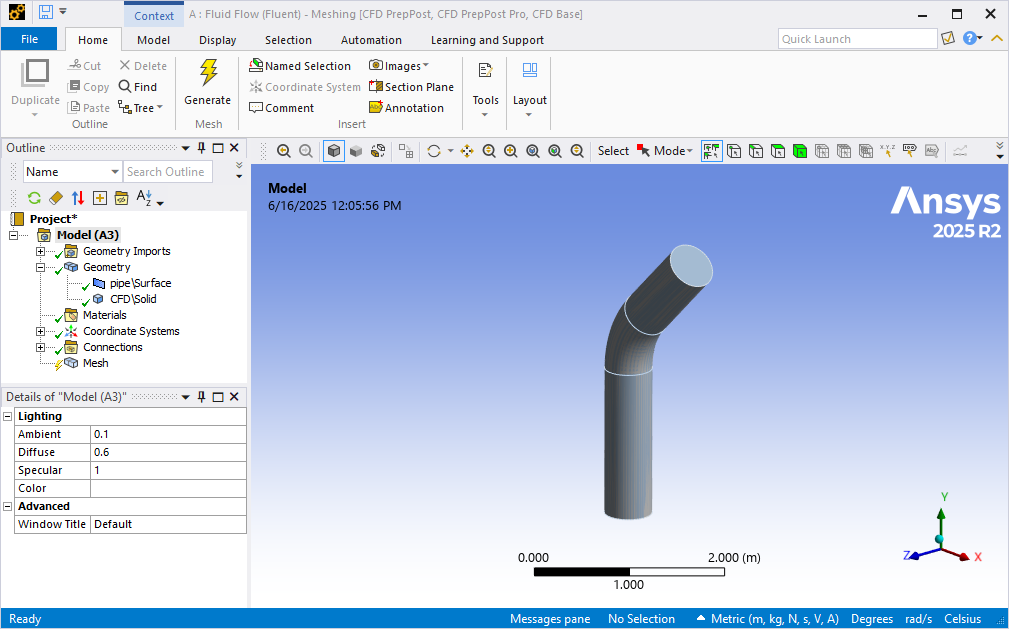The width and height of the screenshot is (1009, 629).
Task: Select the Mesh item in the tree
Action: point(95,363)
